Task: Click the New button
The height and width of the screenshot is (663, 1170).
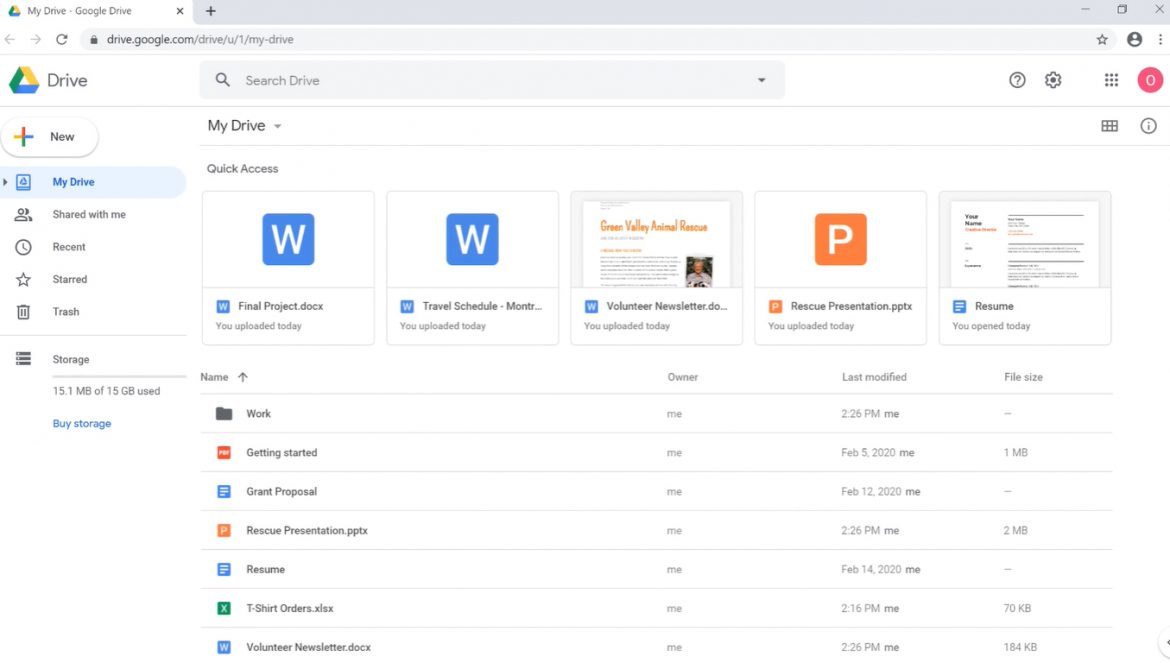Action: (50, 136)
